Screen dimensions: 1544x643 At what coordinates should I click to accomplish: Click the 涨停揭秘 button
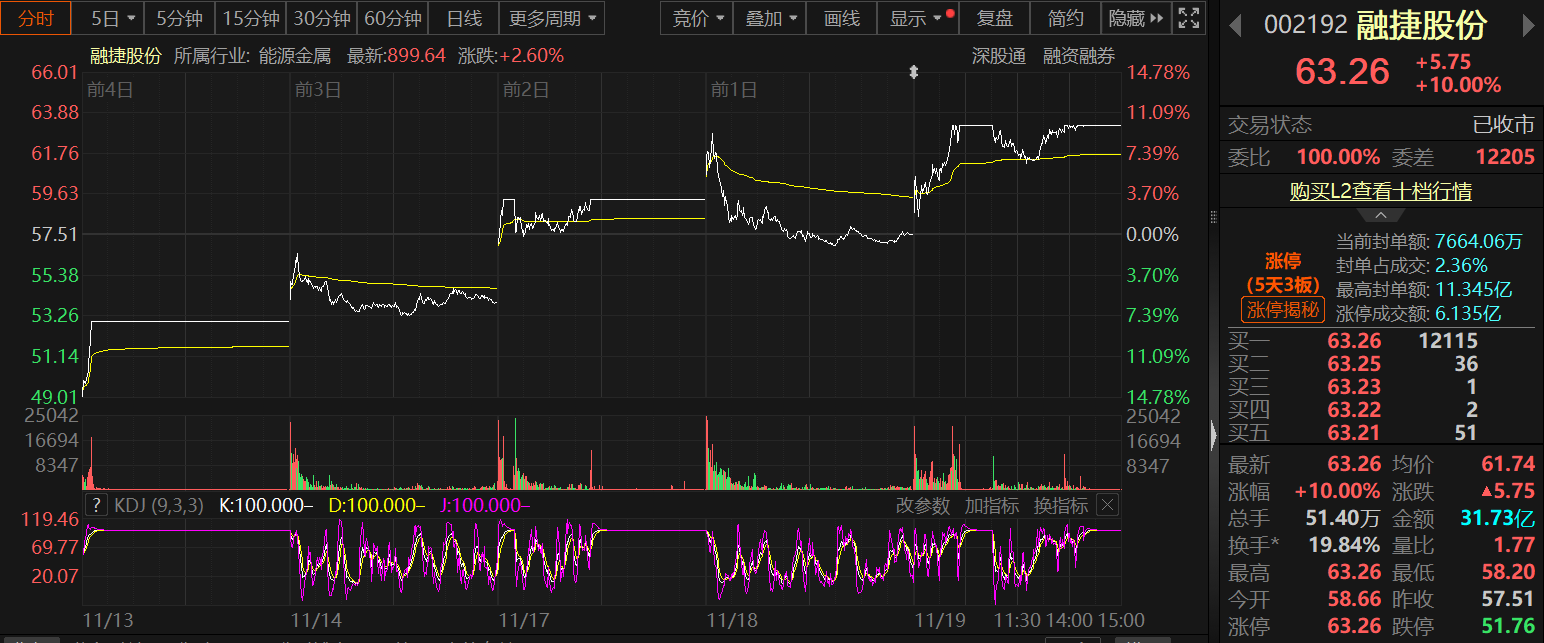[1283, 310]
